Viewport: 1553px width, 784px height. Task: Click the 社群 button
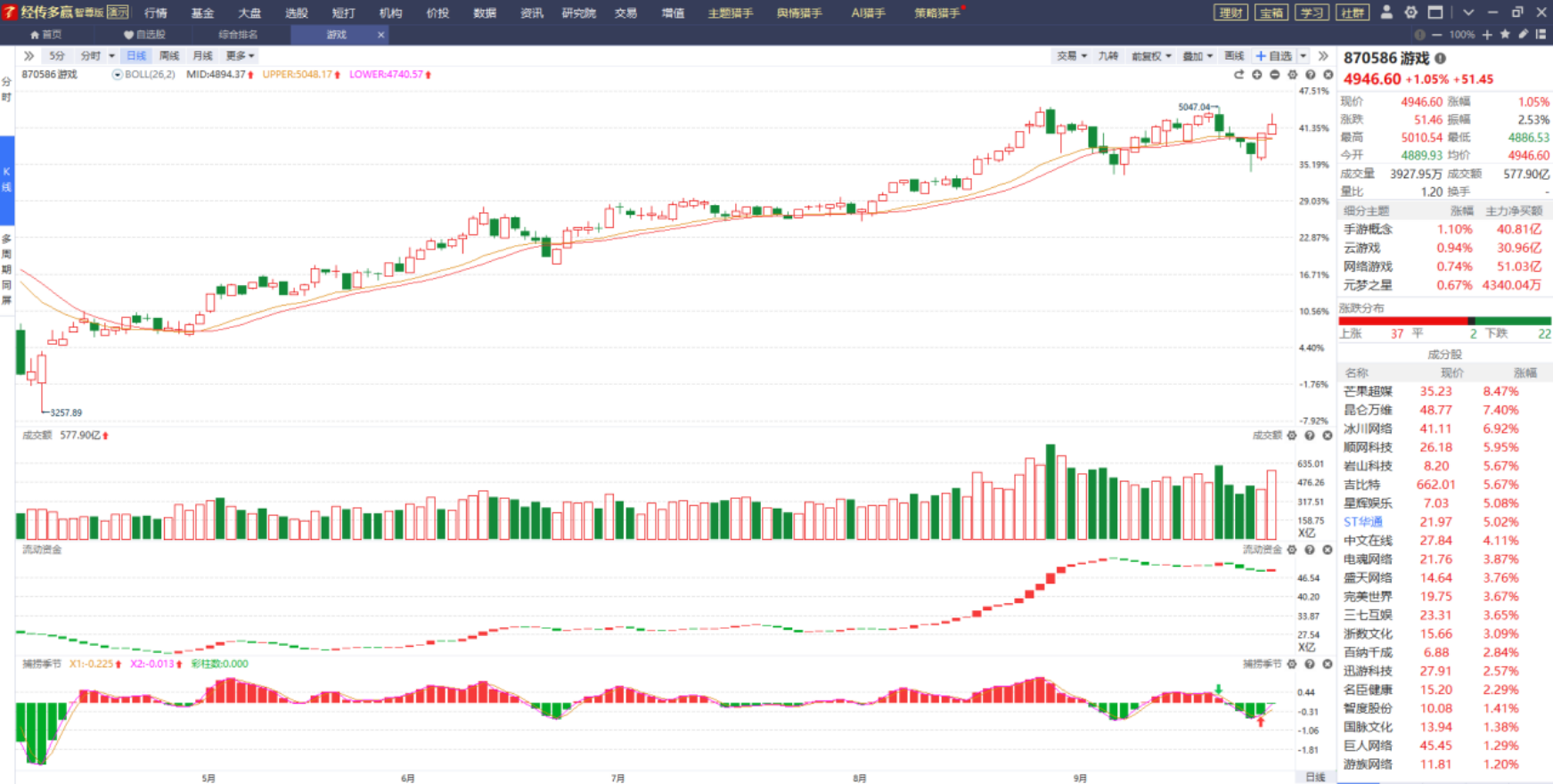pyautogui.click(x=1353, y=12)
